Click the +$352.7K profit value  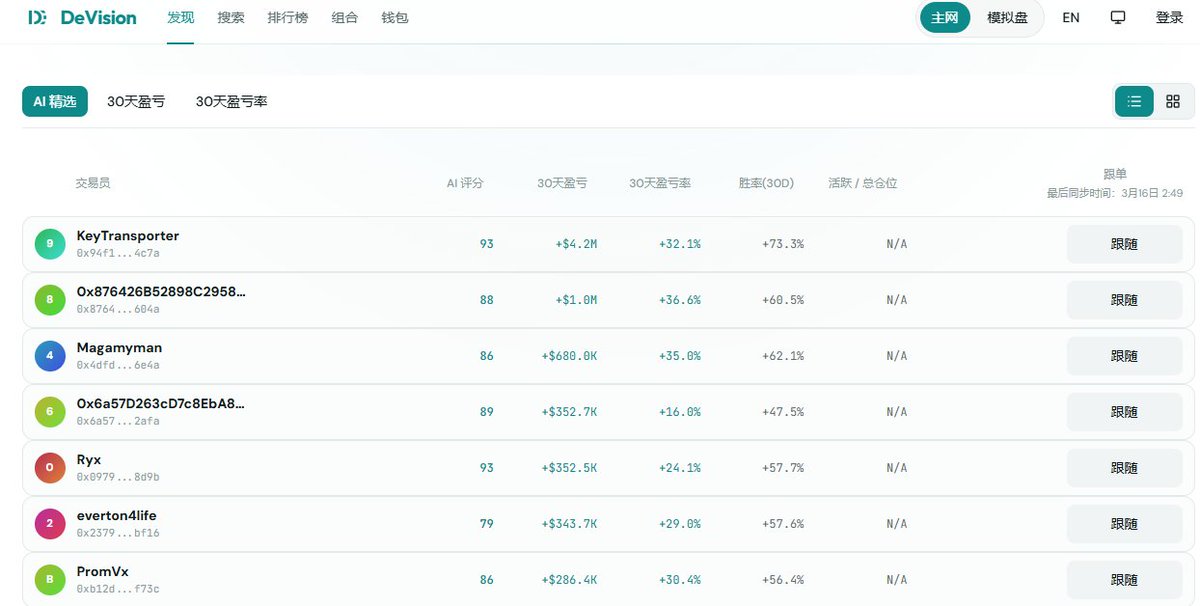pos(569,412)
